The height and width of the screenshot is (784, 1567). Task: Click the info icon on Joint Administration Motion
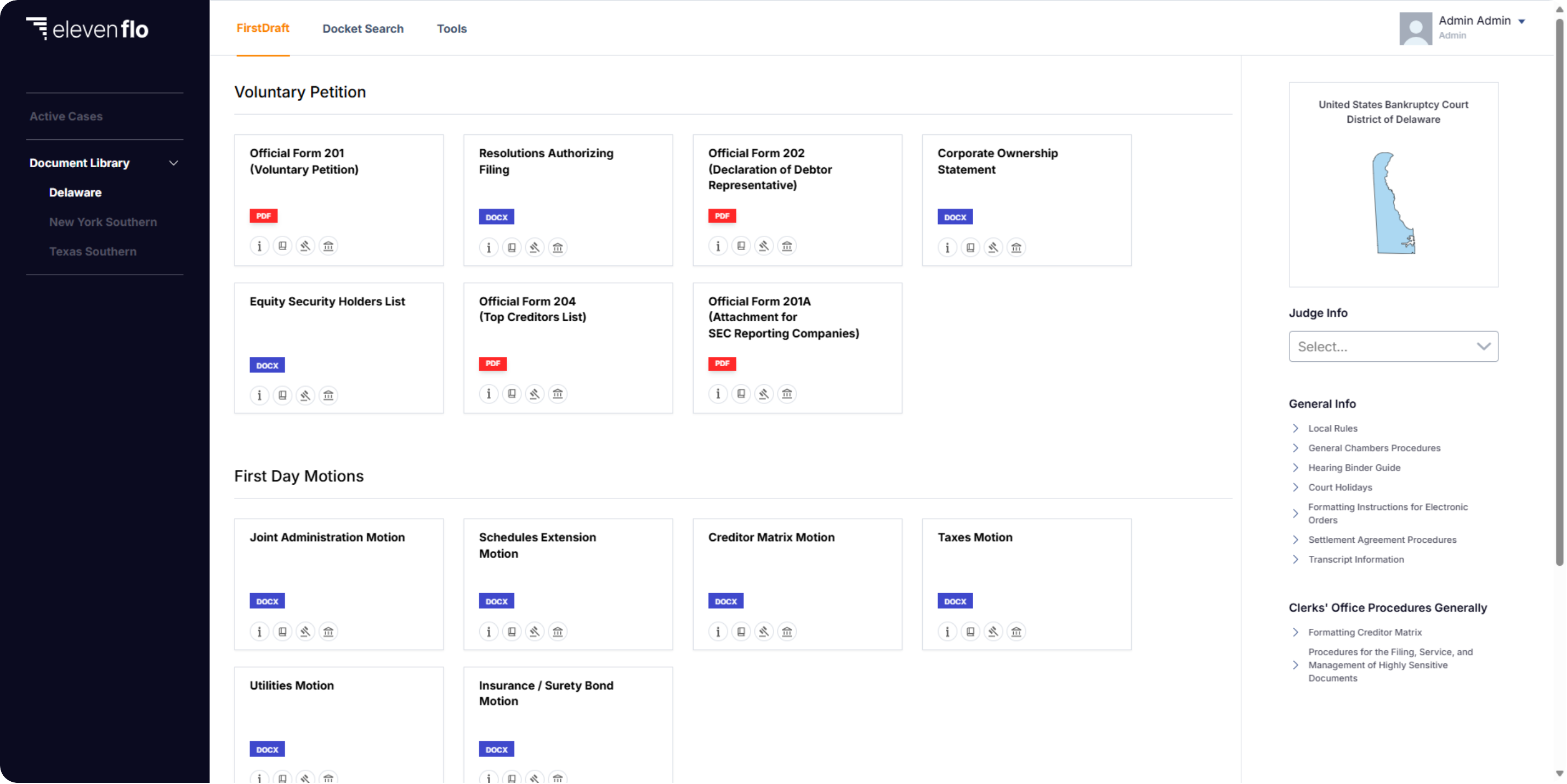(x=259, y=631)
